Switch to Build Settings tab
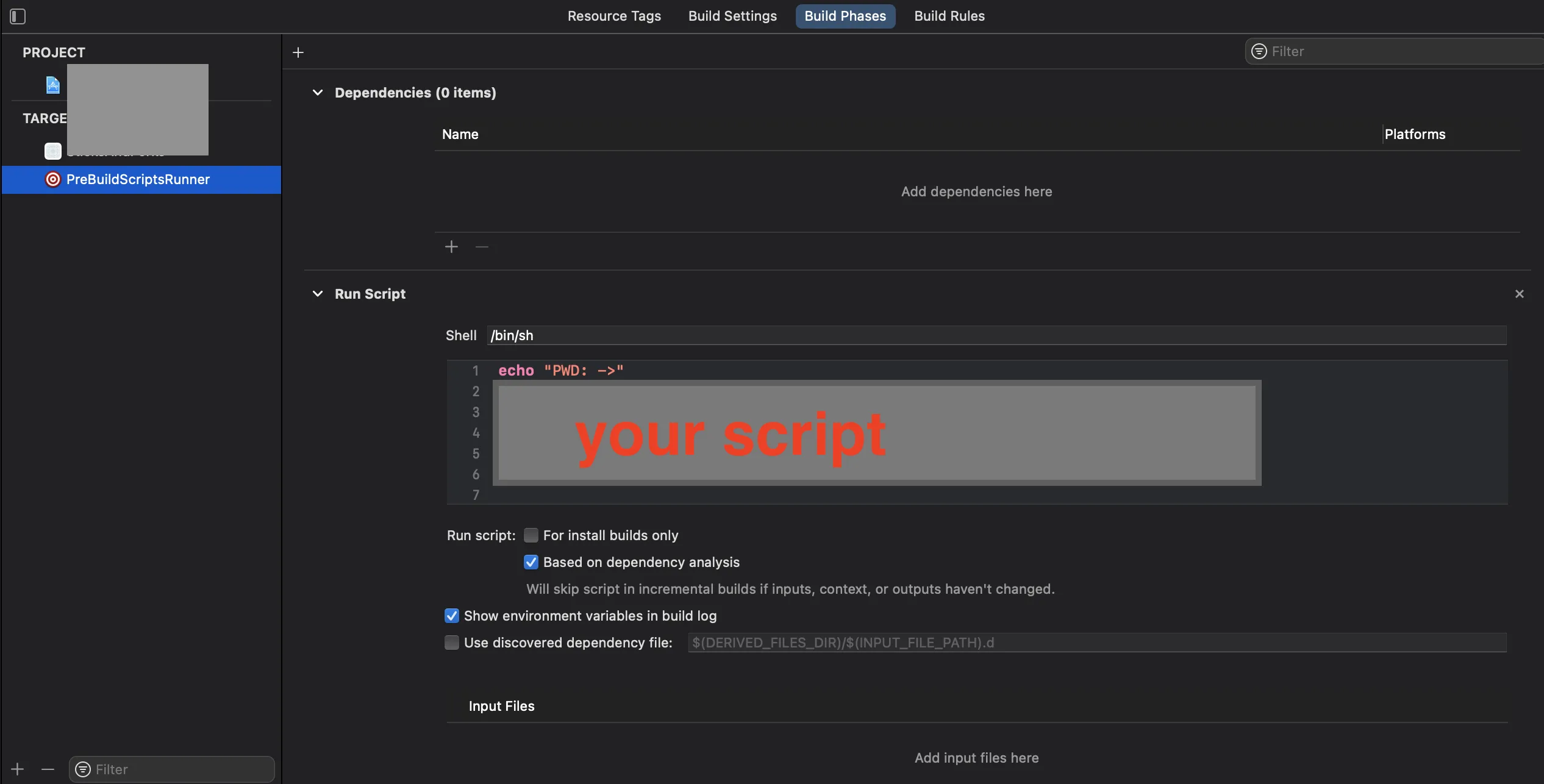This screenshot has width=1544, height=784. pyautogui.click(x=732, y=16)
